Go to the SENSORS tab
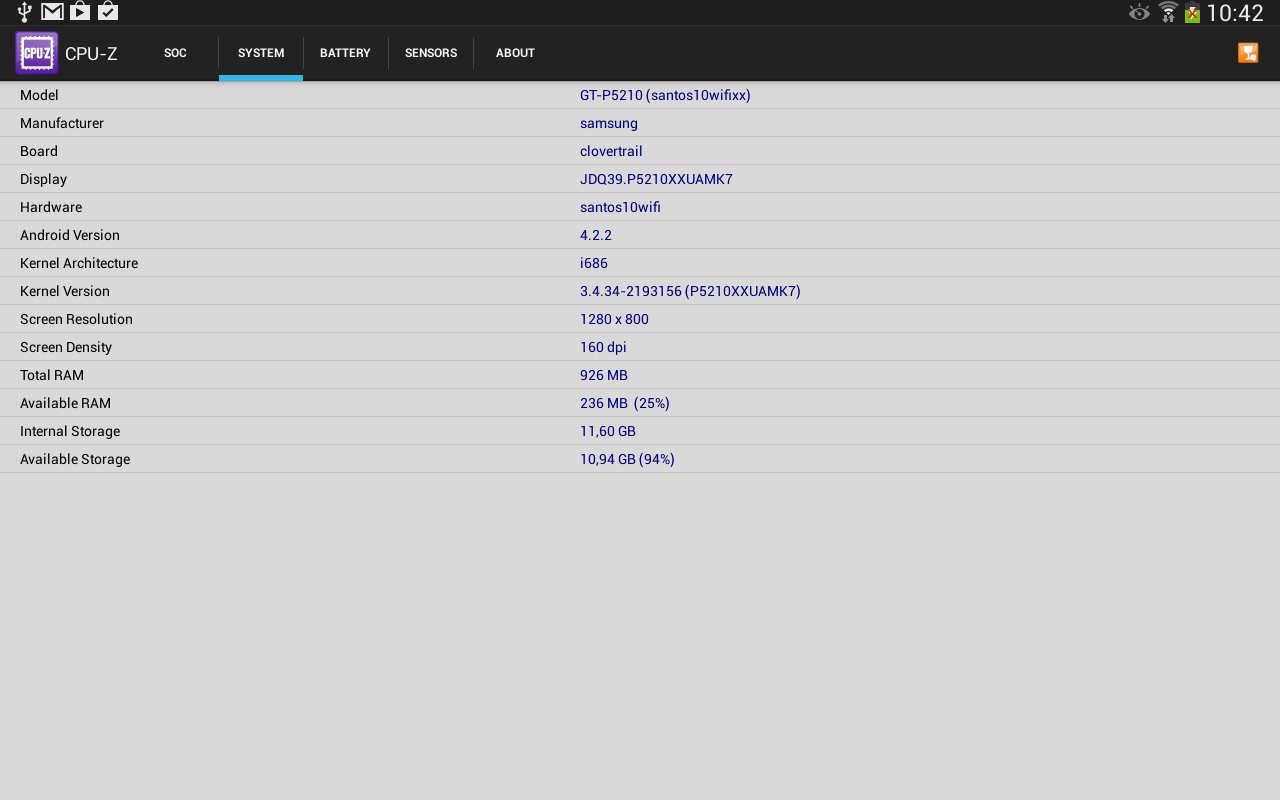Screen dimensions: 1280x800 pyautogui.click(x=431, y=53)
